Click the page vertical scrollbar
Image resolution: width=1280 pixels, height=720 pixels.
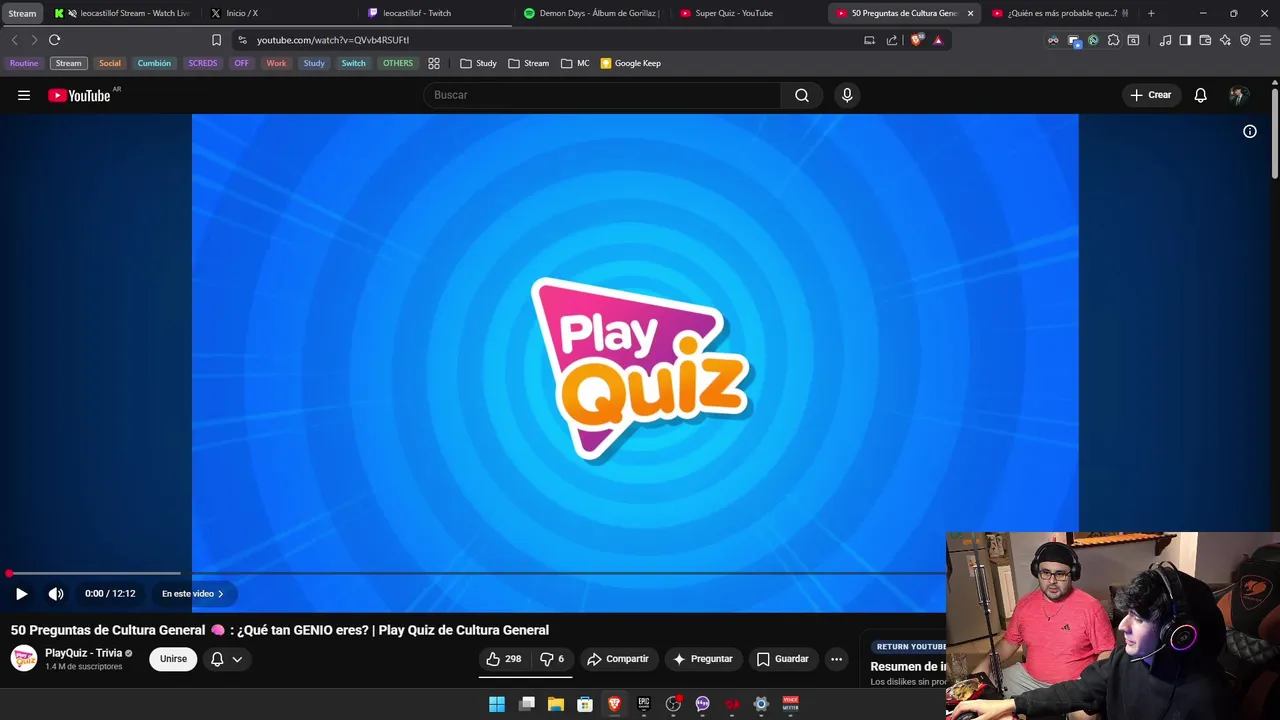(1275, 135)
